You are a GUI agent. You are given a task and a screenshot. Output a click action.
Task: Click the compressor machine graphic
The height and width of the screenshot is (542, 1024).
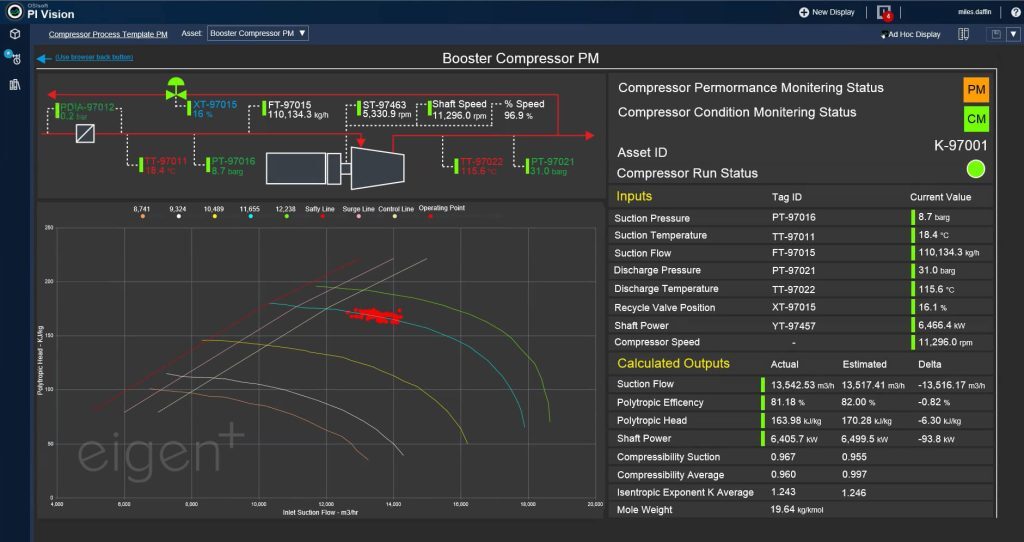[335, 168]
